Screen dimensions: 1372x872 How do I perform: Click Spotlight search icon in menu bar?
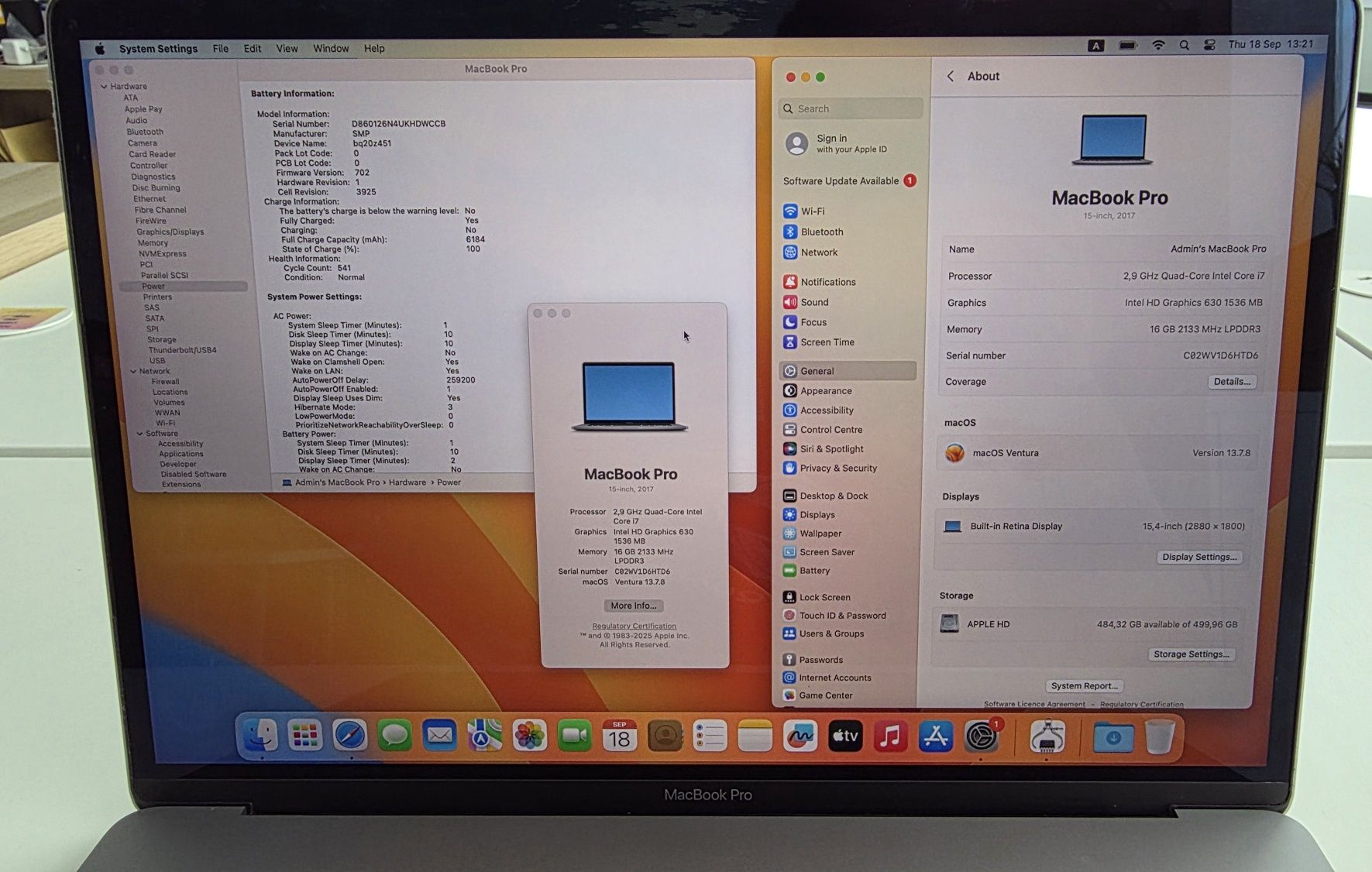[x=1184, y=46]
